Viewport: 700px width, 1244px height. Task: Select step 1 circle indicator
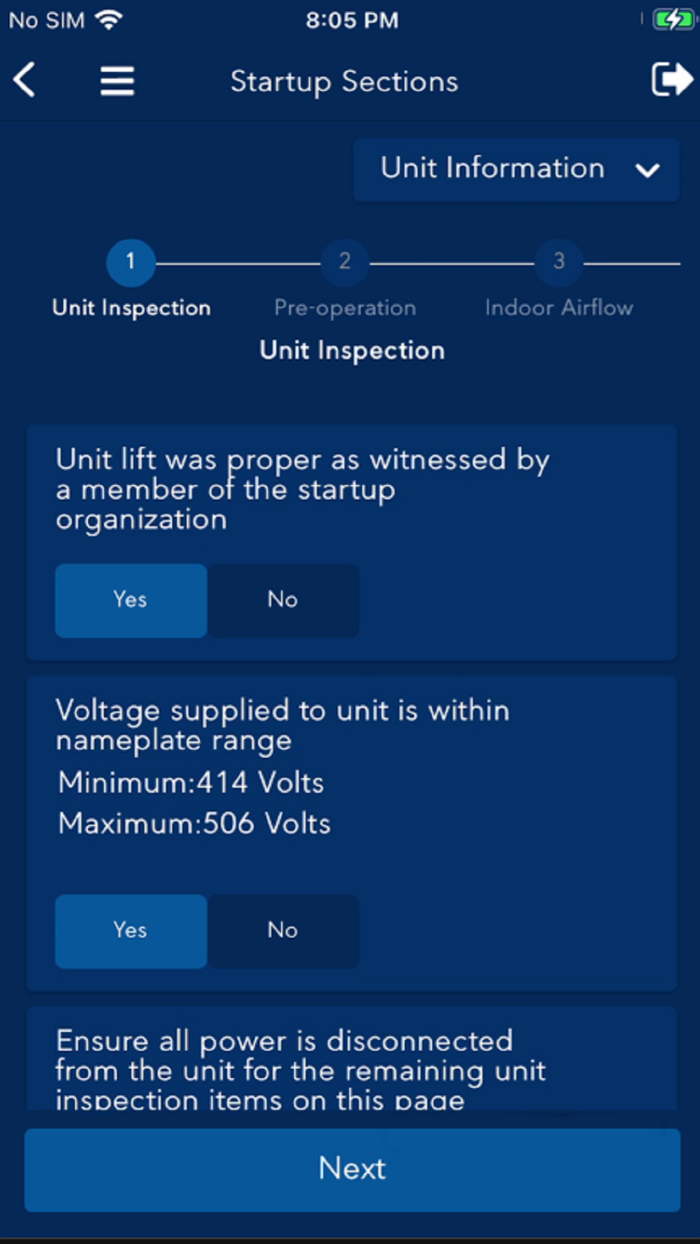130,262
